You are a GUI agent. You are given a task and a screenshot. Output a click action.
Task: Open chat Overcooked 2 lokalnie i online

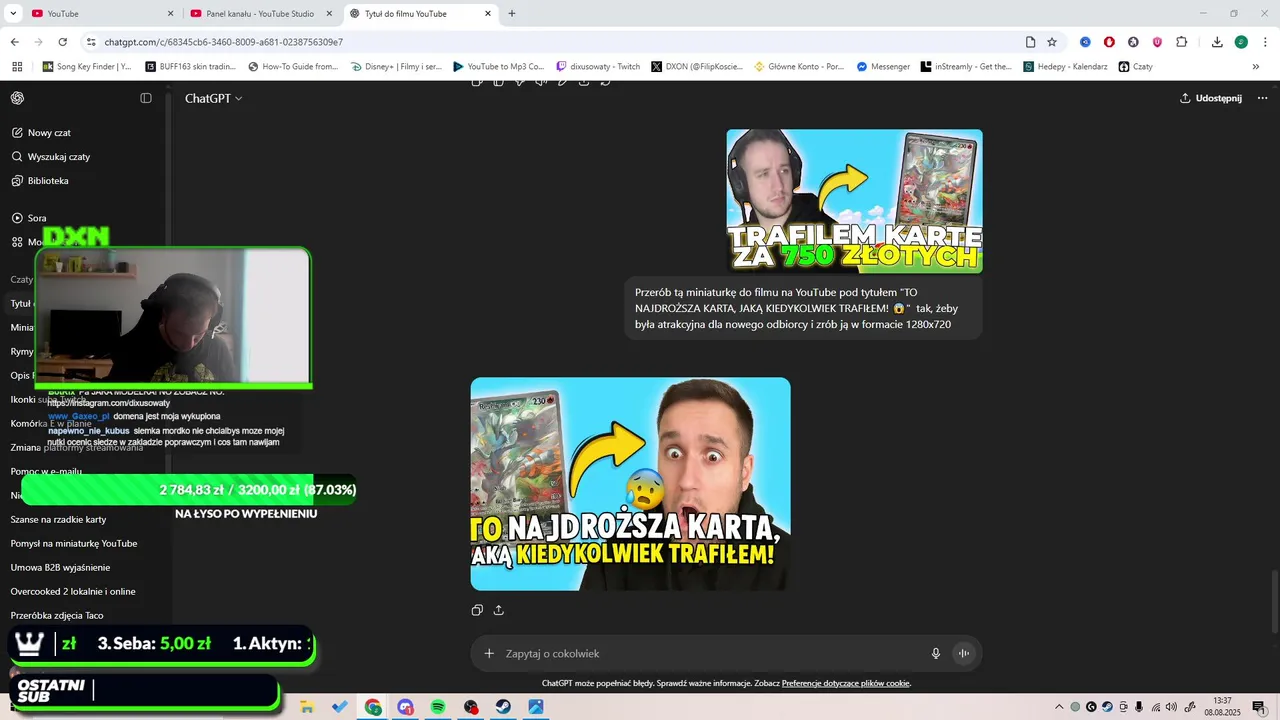pyautogui.click(x=73, y=592)
